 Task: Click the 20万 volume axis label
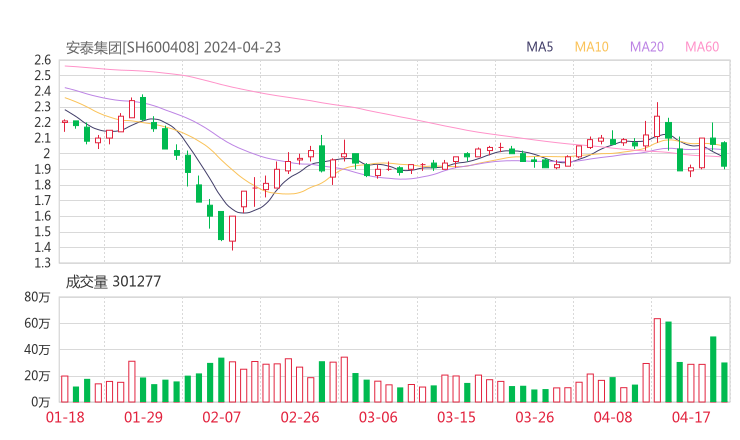(37, 376)
